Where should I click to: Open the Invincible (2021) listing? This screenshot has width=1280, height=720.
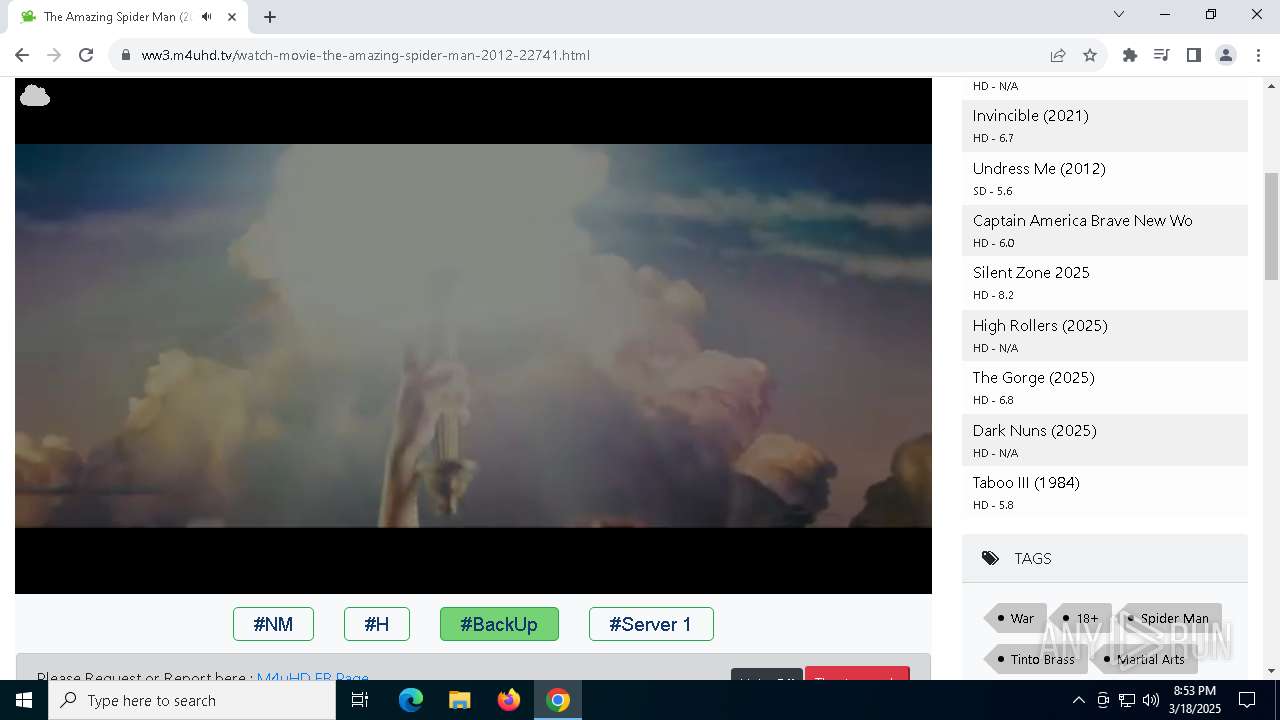(x=1031, y=116)
